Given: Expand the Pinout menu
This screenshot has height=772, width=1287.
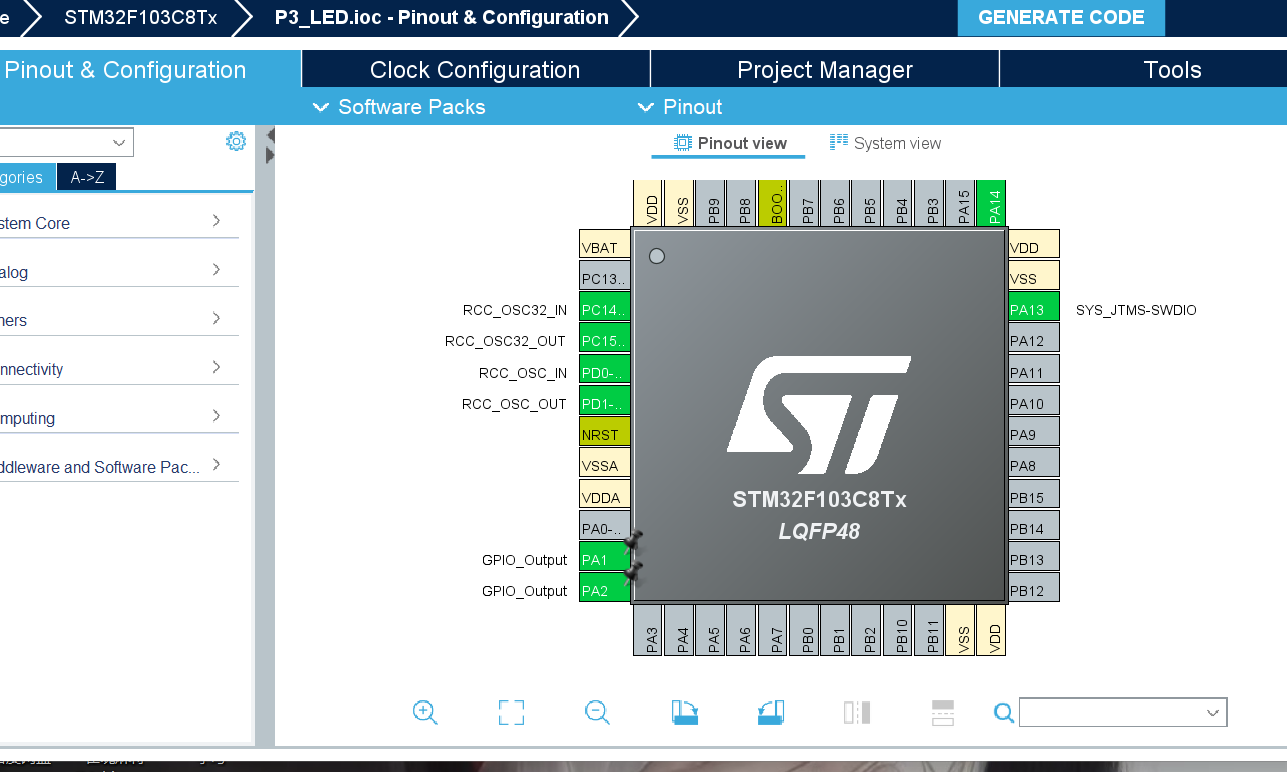Looking at the screenshot, I should [x=679, y=107].
